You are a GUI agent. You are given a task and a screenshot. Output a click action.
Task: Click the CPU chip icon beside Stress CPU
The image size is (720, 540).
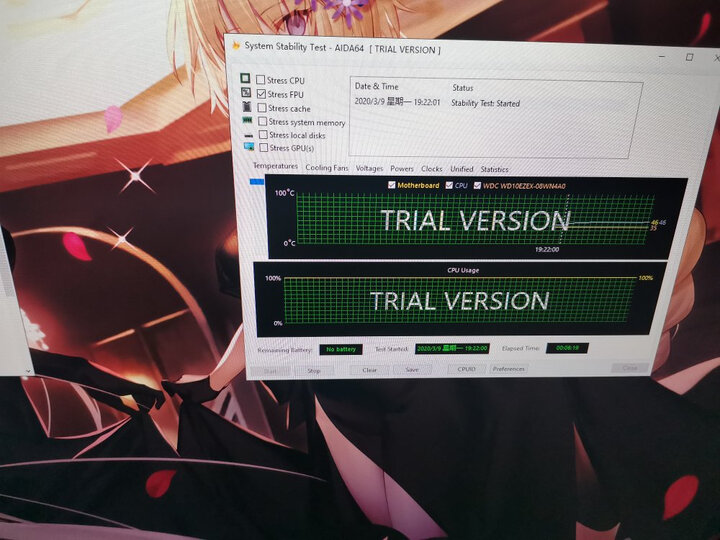(245, 78)
